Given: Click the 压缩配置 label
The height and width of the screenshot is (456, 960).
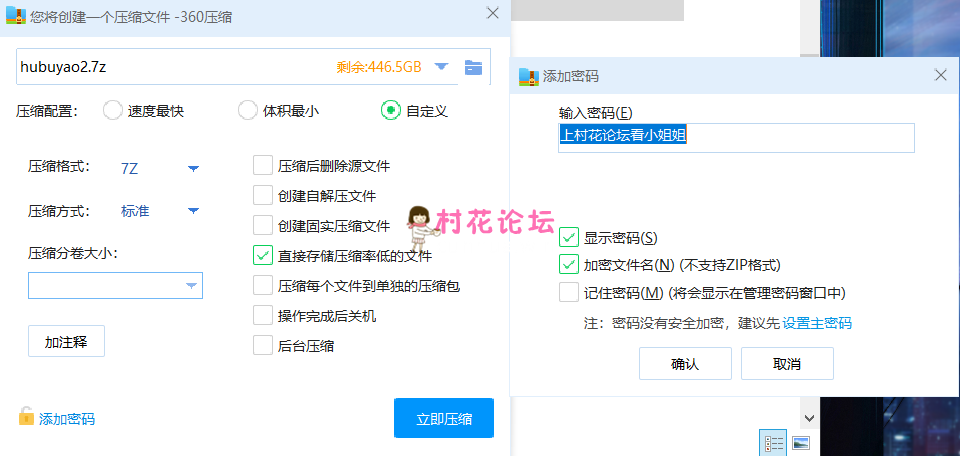Looking at the screenshot, I should [x=47, y=111].
